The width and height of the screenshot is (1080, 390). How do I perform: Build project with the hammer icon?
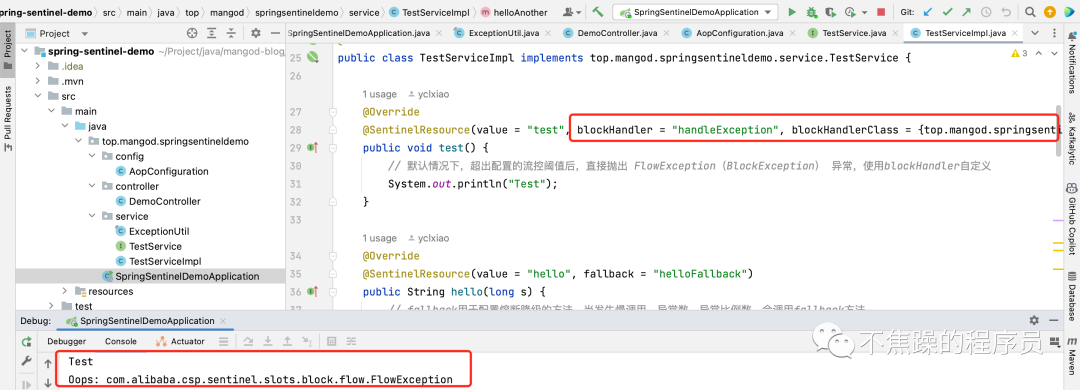(598, 12)
